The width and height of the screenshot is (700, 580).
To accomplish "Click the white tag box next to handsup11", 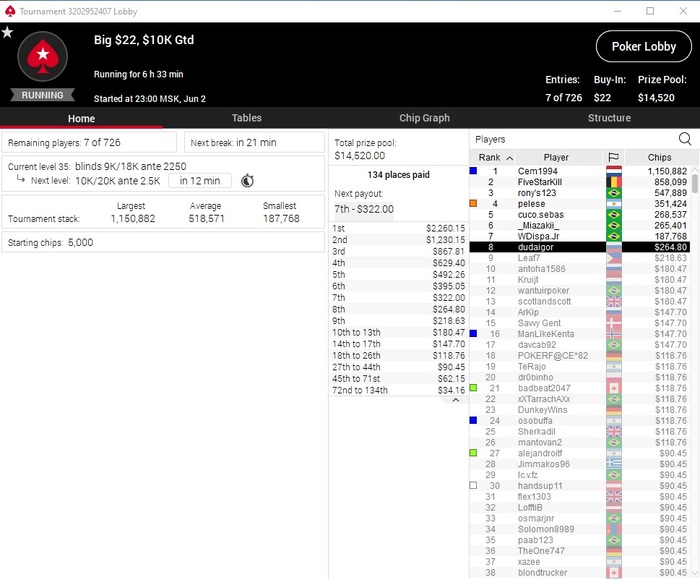I will [x=473, y=485].
